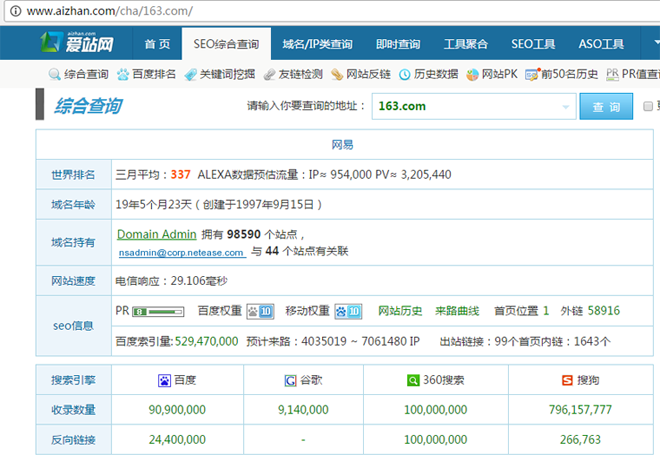
Task: Click Sogou backlinks count 266,763
Action: pyautogui.click(x=580, y=440)
